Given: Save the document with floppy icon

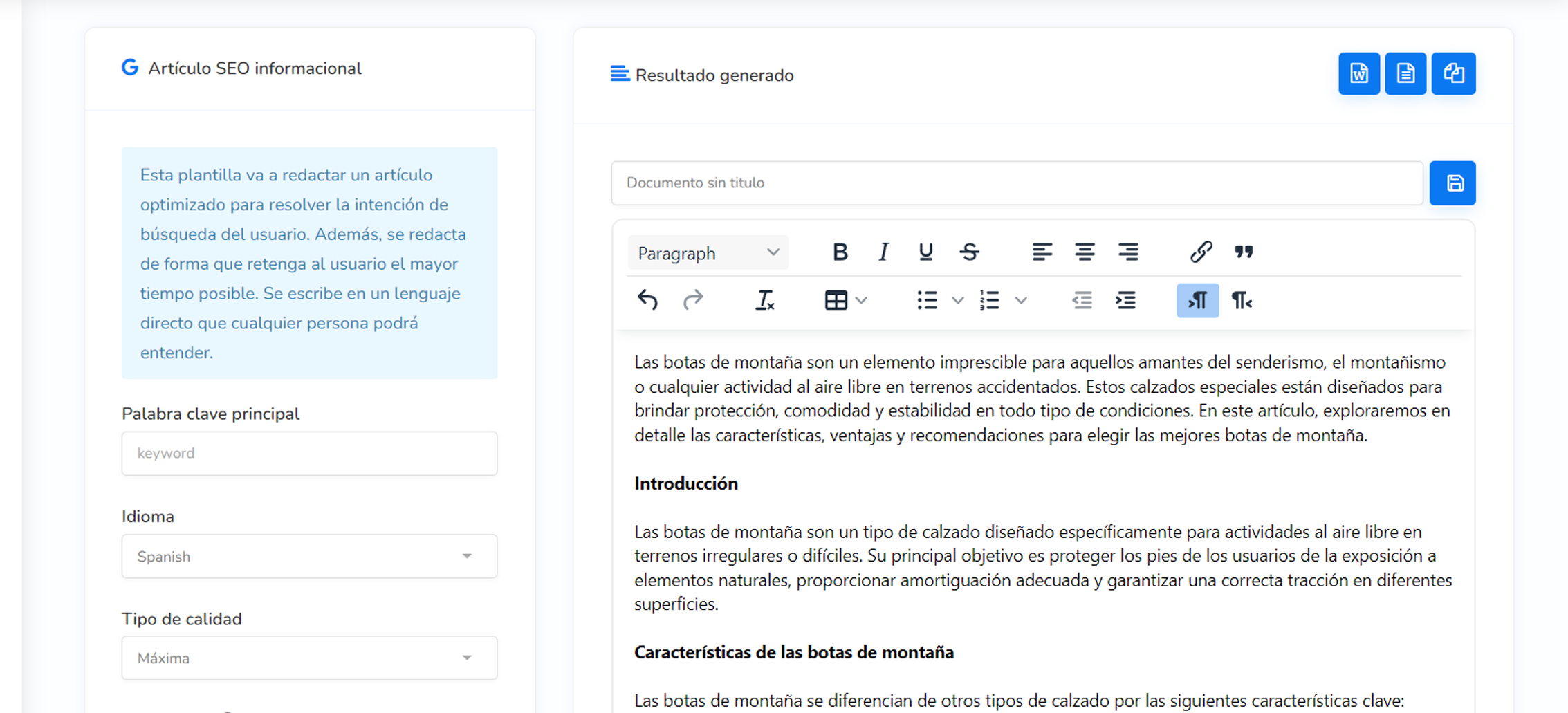Looking at the screenshot, I should pyautogui.click(x=1452, y=183).
